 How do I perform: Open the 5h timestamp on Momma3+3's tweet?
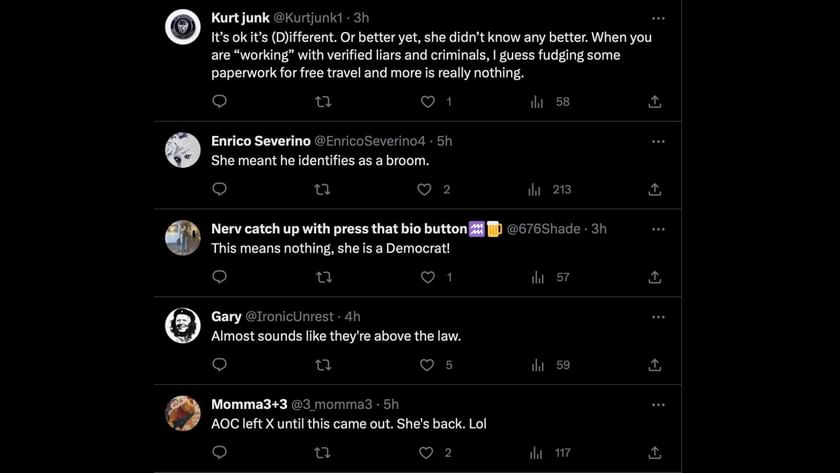click(391, 405)
